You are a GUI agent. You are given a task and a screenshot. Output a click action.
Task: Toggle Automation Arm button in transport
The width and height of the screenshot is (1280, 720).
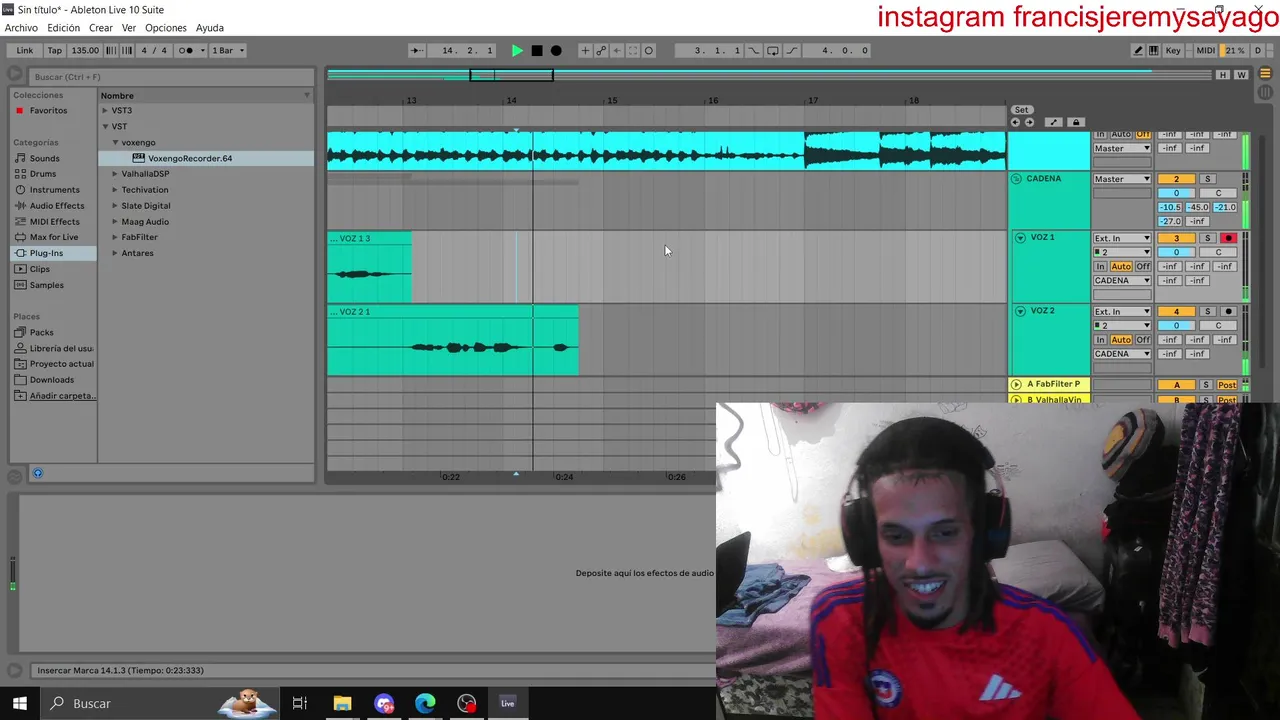pyautogui.click(x=601, y=50)
